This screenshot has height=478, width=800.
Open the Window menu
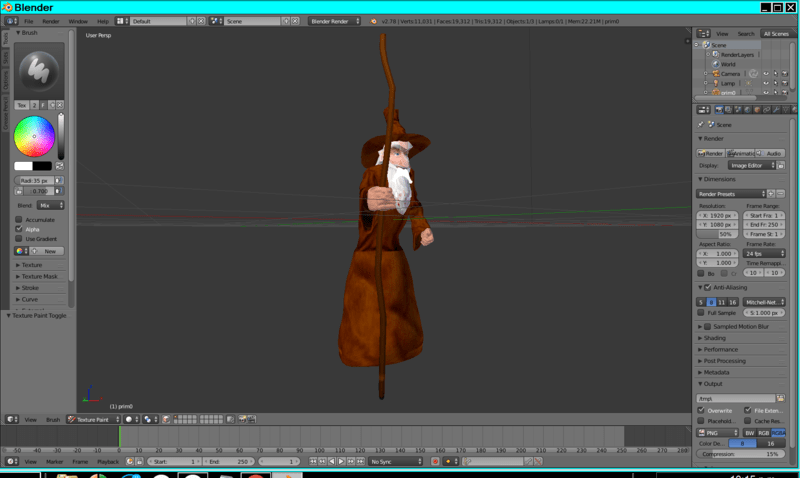(77, 20)
